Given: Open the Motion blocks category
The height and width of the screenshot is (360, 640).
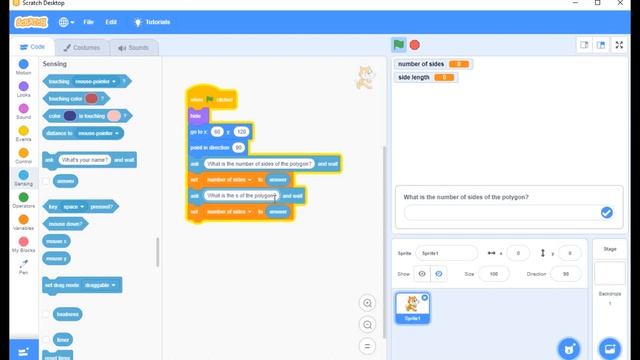Looking at the screenshot, I should [x=24, y=67].
